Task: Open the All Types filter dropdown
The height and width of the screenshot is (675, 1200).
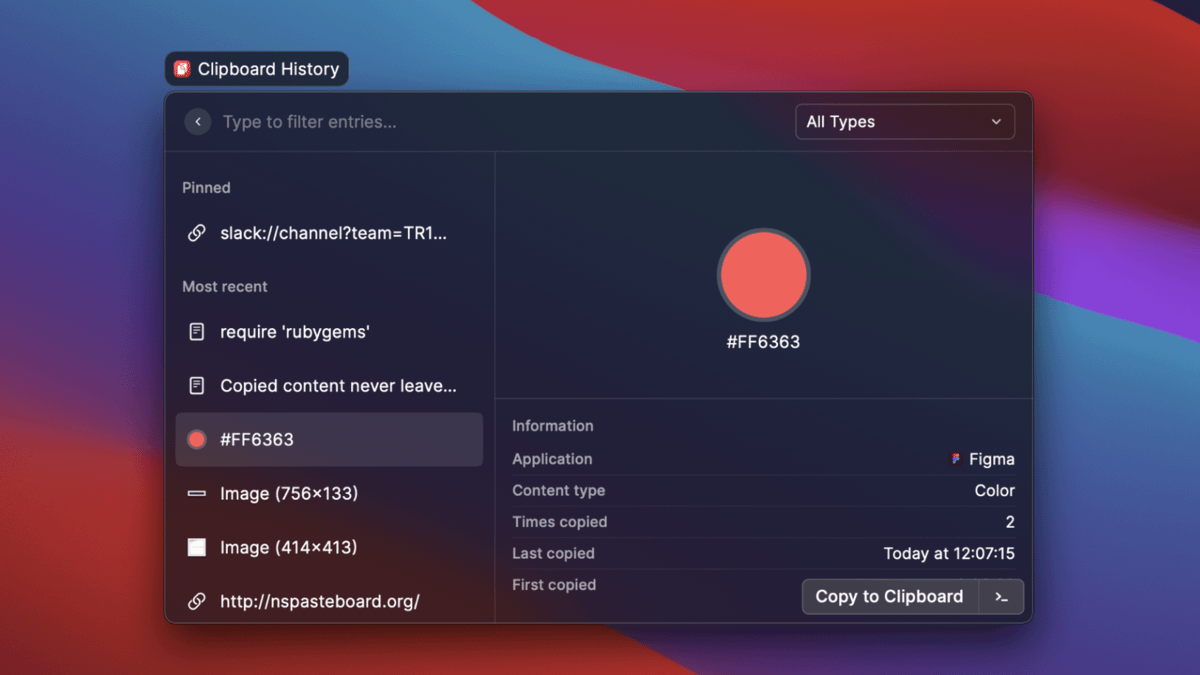Action: [904, 122]
